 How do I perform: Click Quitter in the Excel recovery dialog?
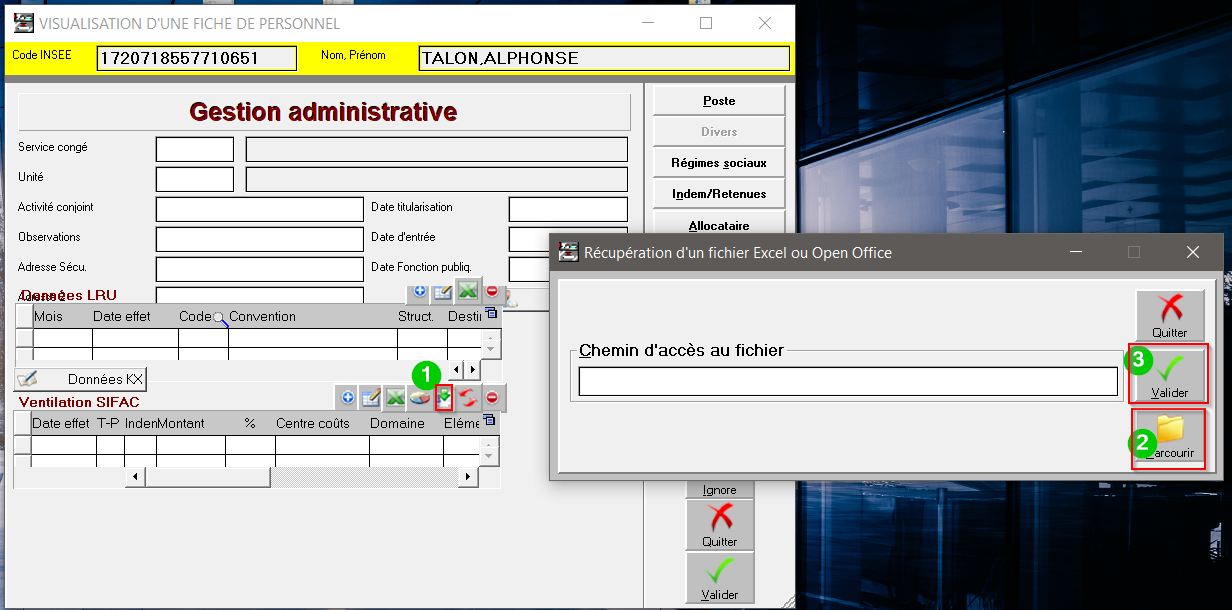click(1169, 315)
